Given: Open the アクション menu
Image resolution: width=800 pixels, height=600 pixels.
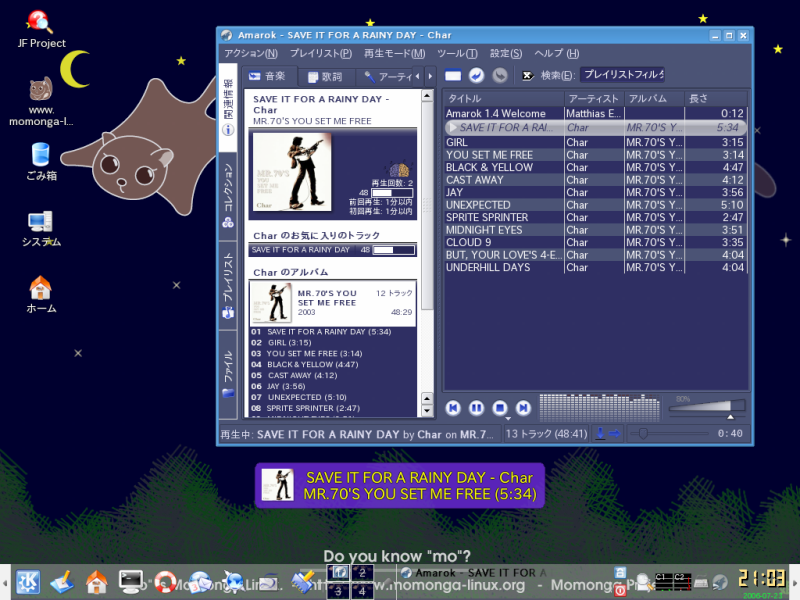Looking at the screenshot, I should tap(251, 54).
